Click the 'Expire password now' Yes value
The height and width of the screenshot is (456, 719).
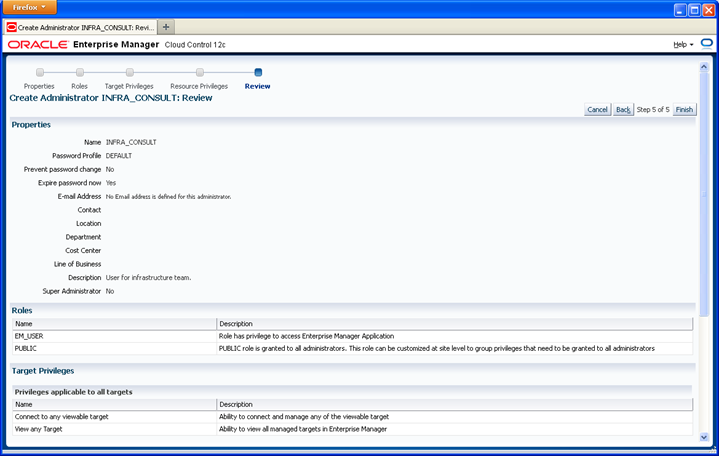[111, 183]
